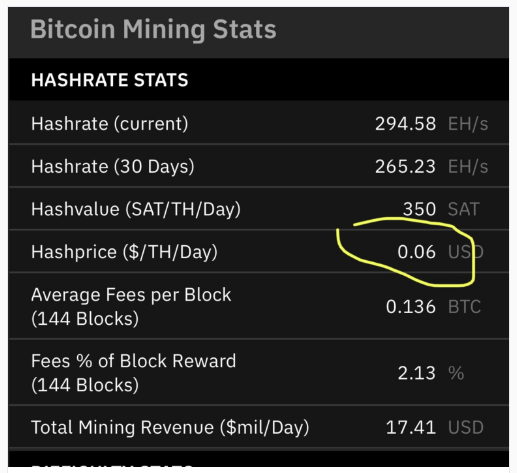The height and width of the screenshot is (473, 517).
Task: Click Fees % of Block Reward label
Action: click(x=134, y=373)
